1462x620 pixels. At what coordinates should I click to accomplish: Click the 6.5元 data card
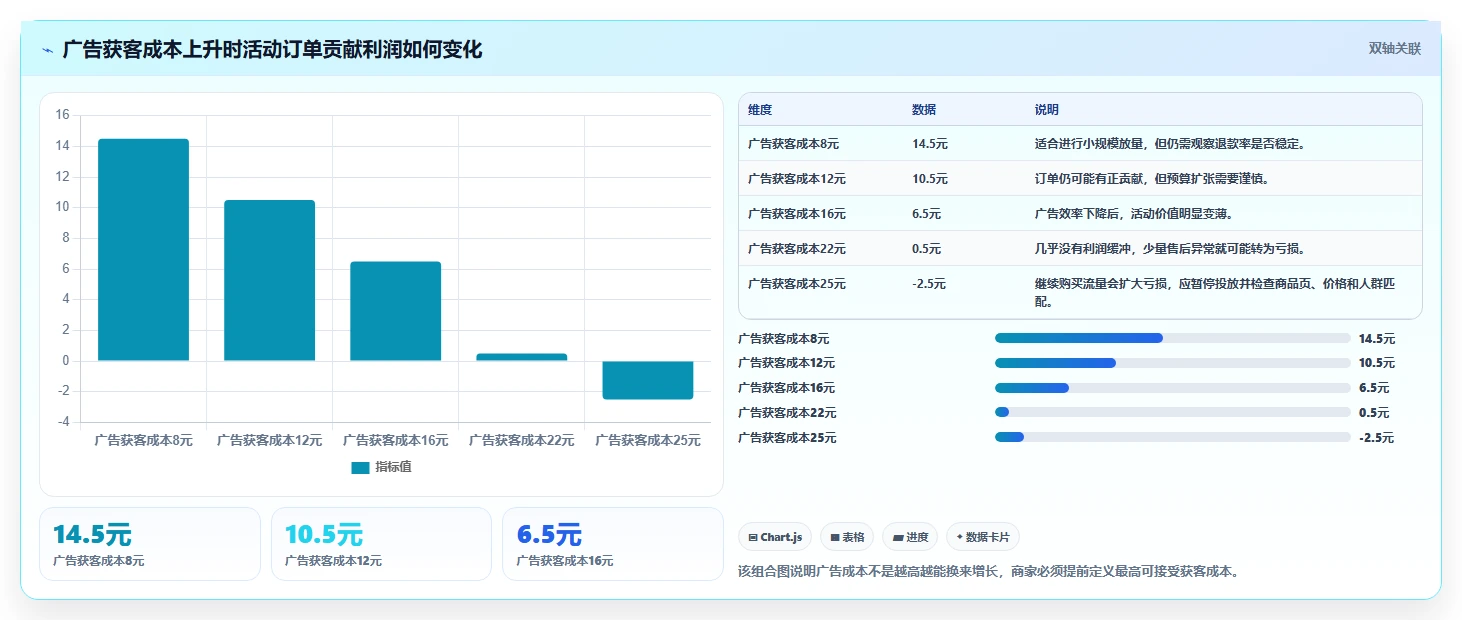[x=613, y=543]
